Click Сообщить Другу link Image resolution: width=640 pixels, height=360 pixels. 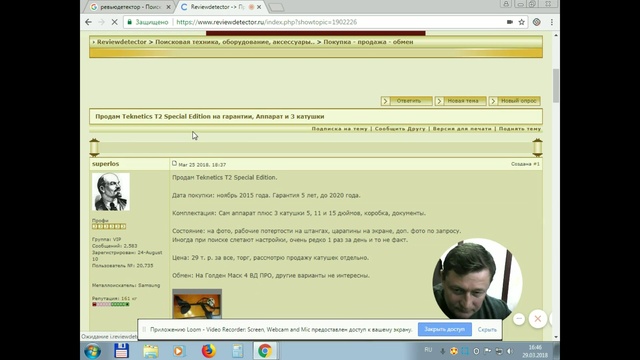click(400, 129)
